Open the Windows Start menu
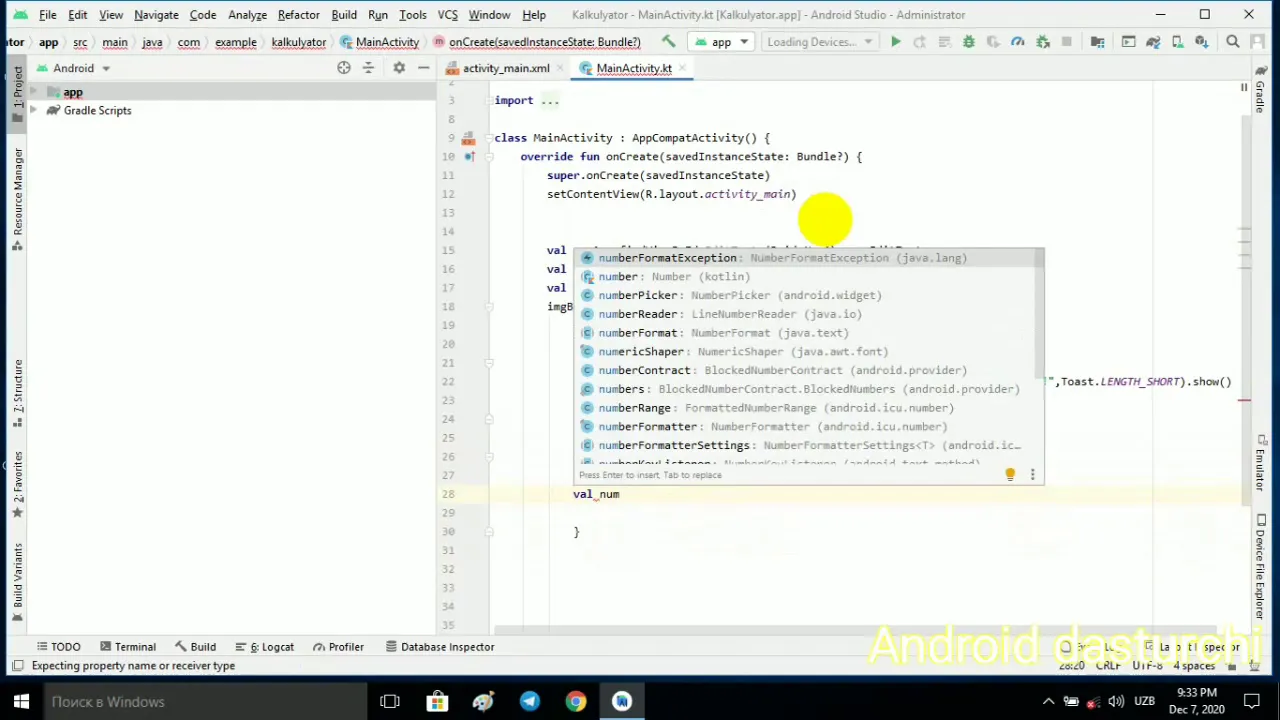This screenshot has width=1280, height=720. point(21,702)
